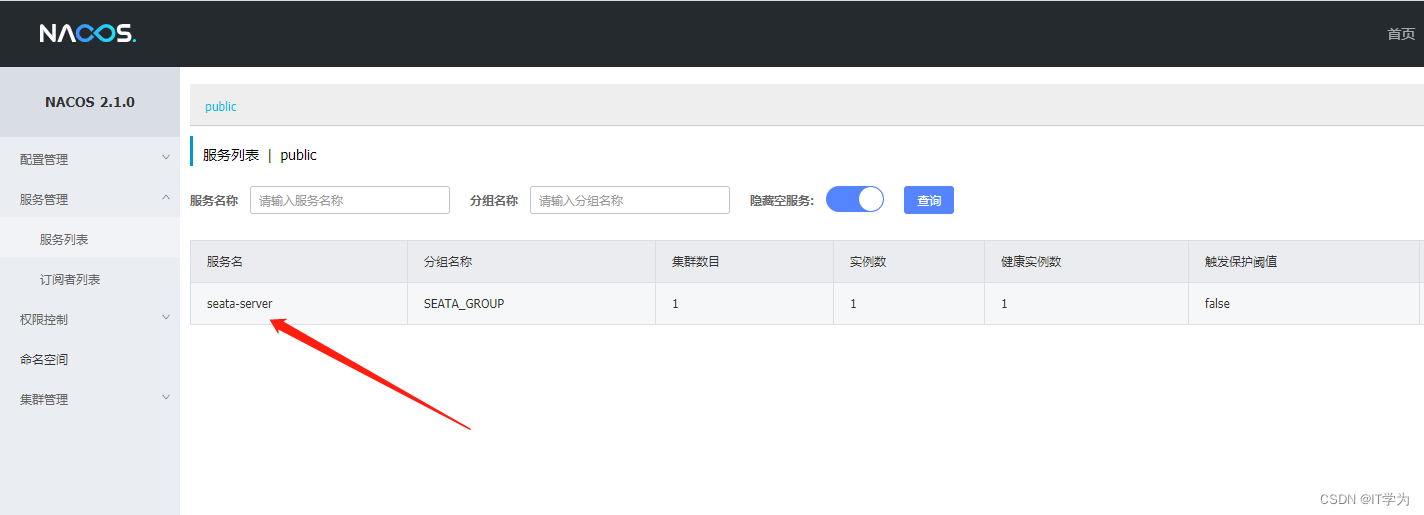
Task: Click the NACOS 2.1.0 version title
Action: pyautogui.click(x=90, y=102)
